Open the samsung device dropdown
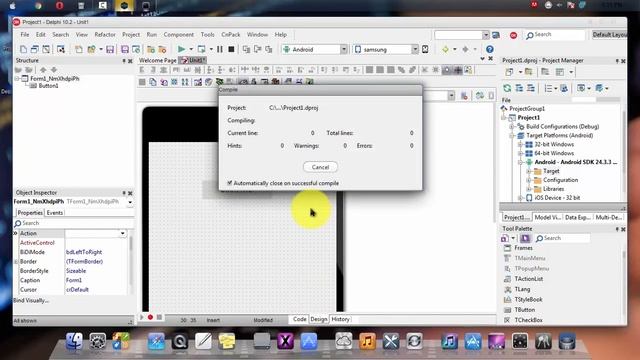Image resolution: width=640 pixels, height=360 pixels. coord(415,49)
